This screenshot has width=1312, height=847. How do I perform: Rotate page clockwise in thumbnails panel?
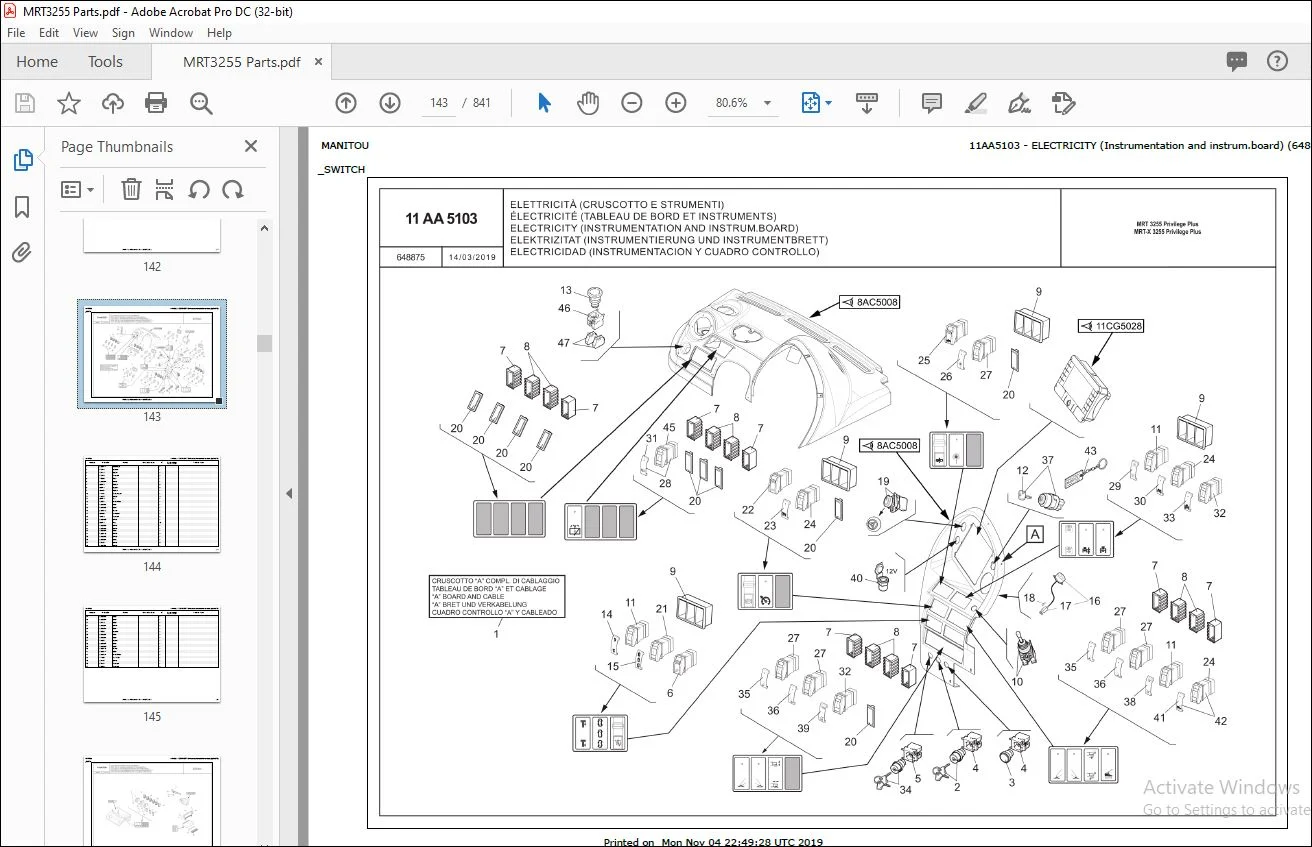pyautogui.click(x=233, y=189)
